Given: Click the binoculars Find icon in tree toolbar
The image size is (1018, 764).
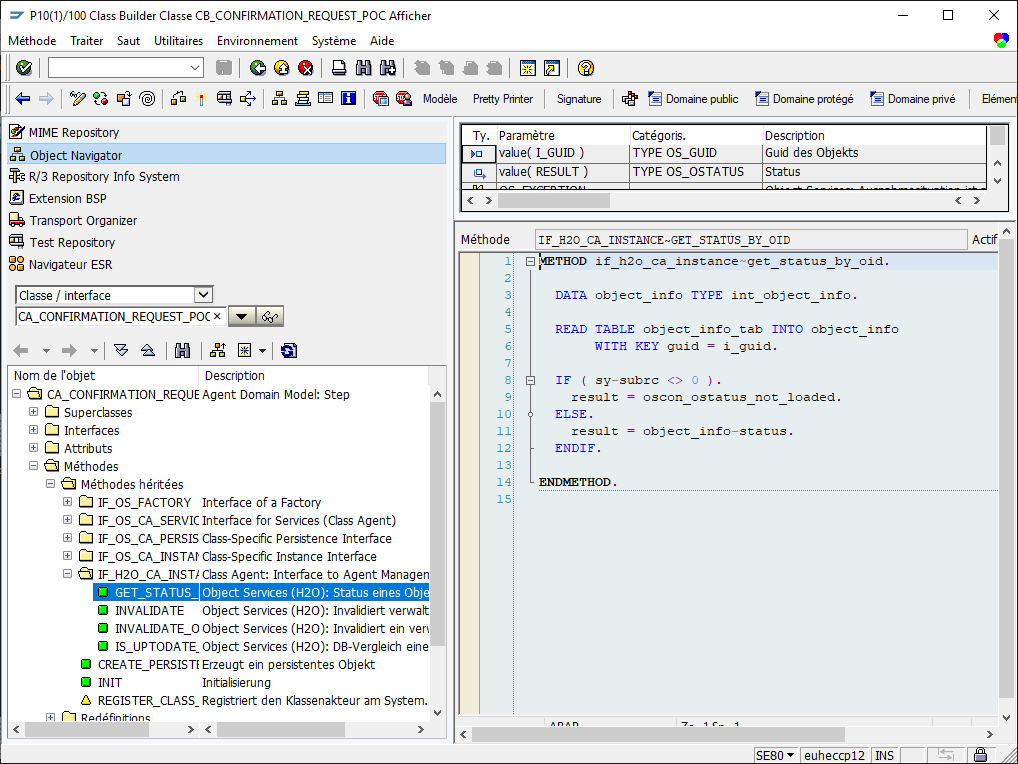Looking at the screenshot, I should click(182, 351).
